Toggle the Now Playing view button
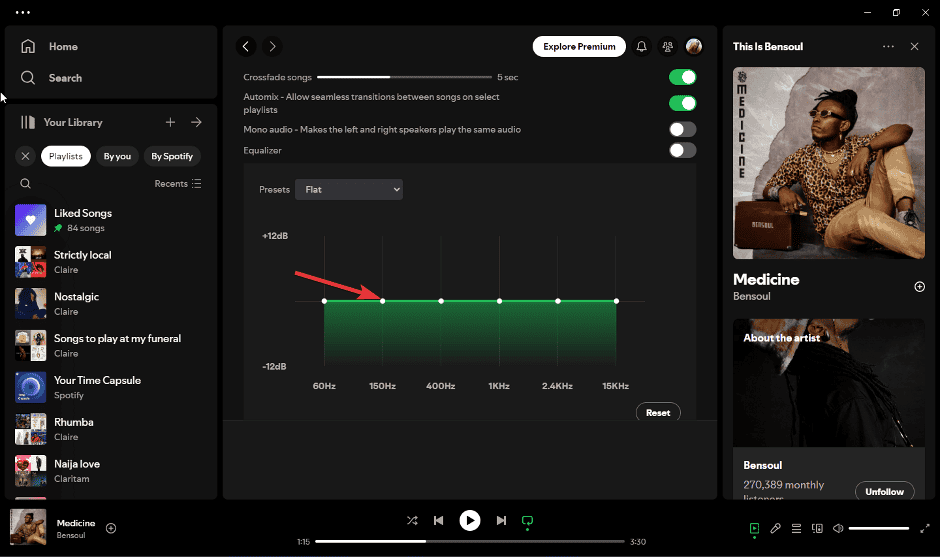 click(754, 528)
